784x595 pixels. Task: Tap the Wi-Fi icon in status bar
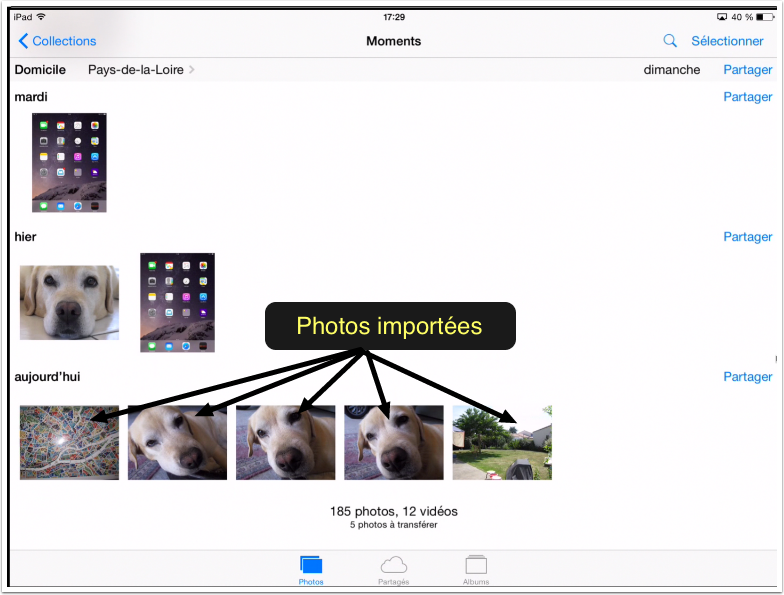click(41, 17)
